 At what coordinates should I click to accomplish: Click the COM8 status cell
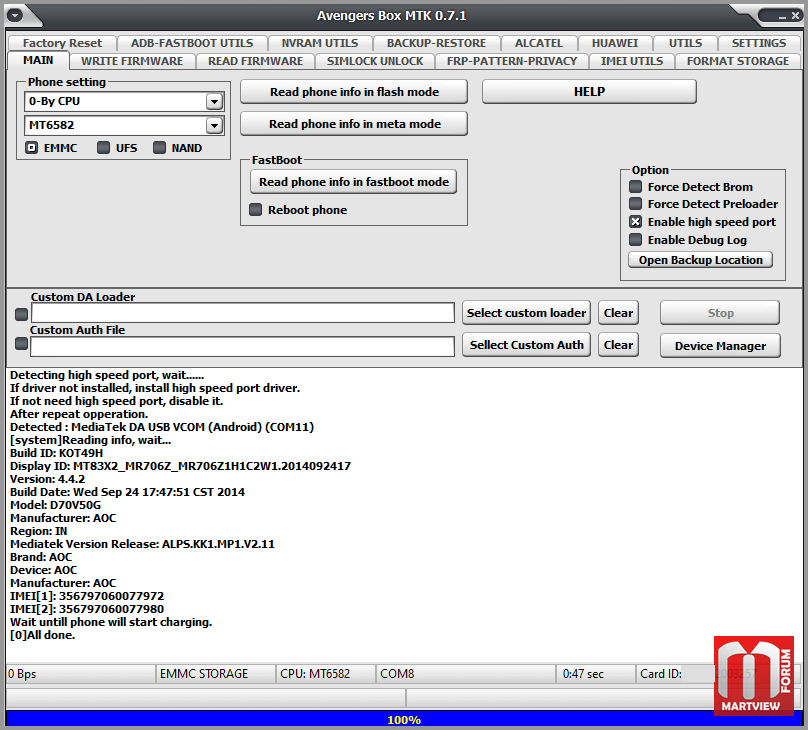tap(466, 674)
